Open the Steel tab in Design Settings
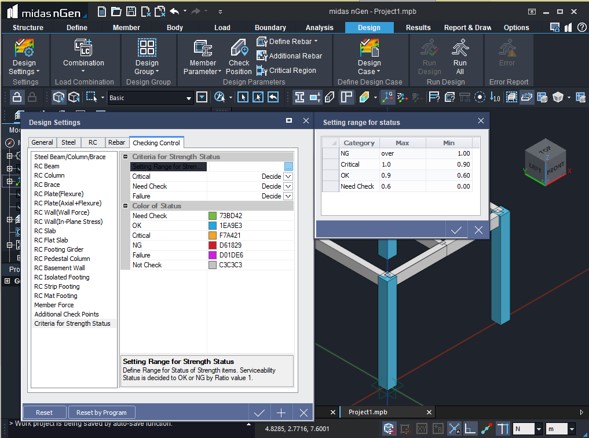The height and width of the screenshot is (438, 589). pyautogui.click(x=68, y=142)
